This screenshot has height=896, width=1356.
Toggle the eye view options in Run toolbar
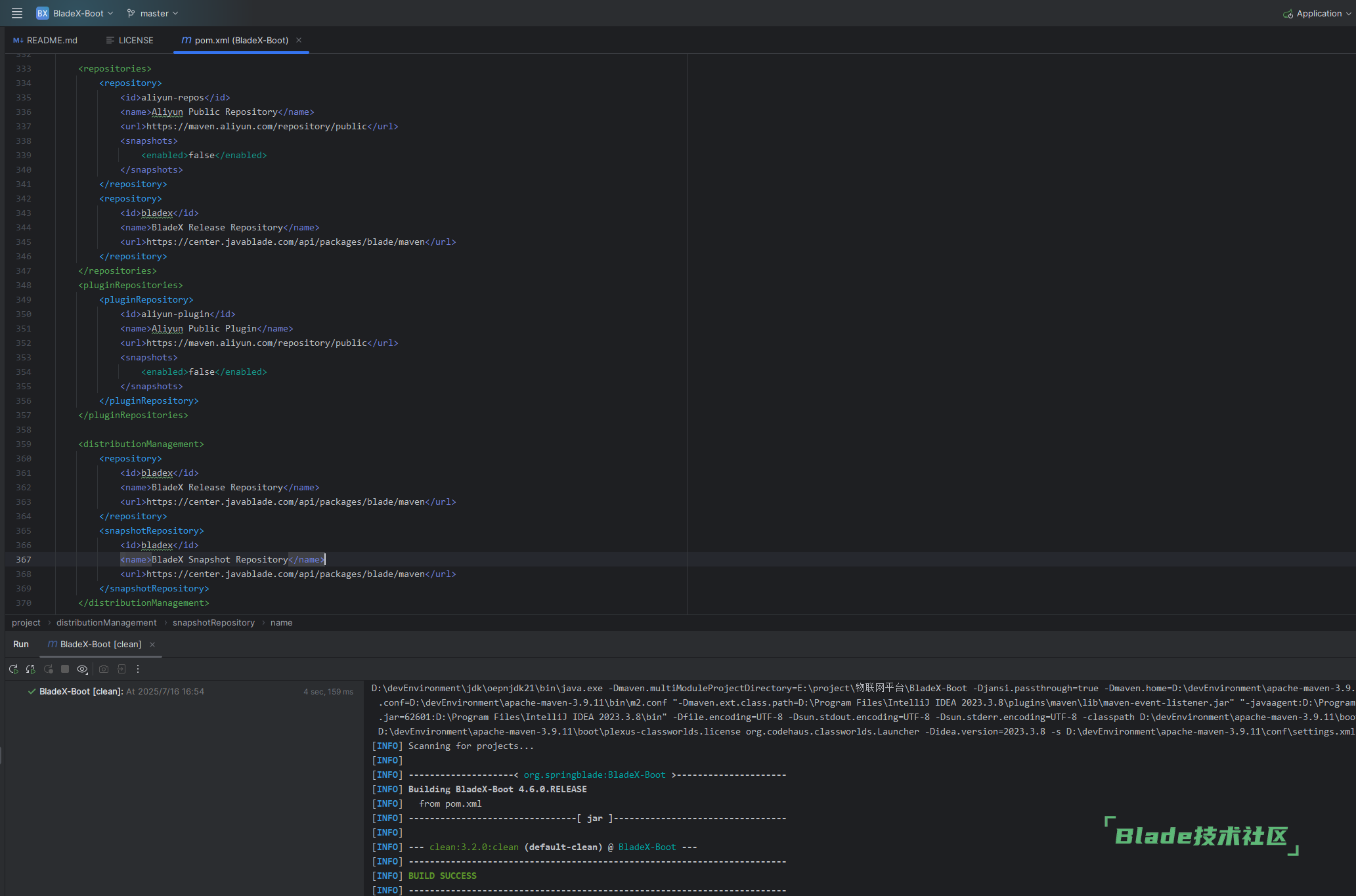coord(82,669)
